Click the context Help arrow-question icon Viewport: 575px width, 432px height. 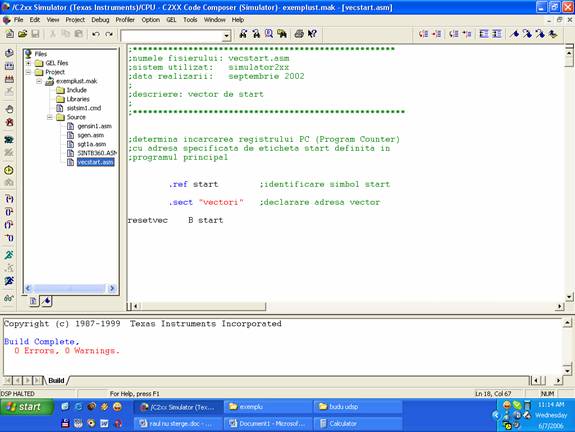pyautogui.click(x=312, y=34)
